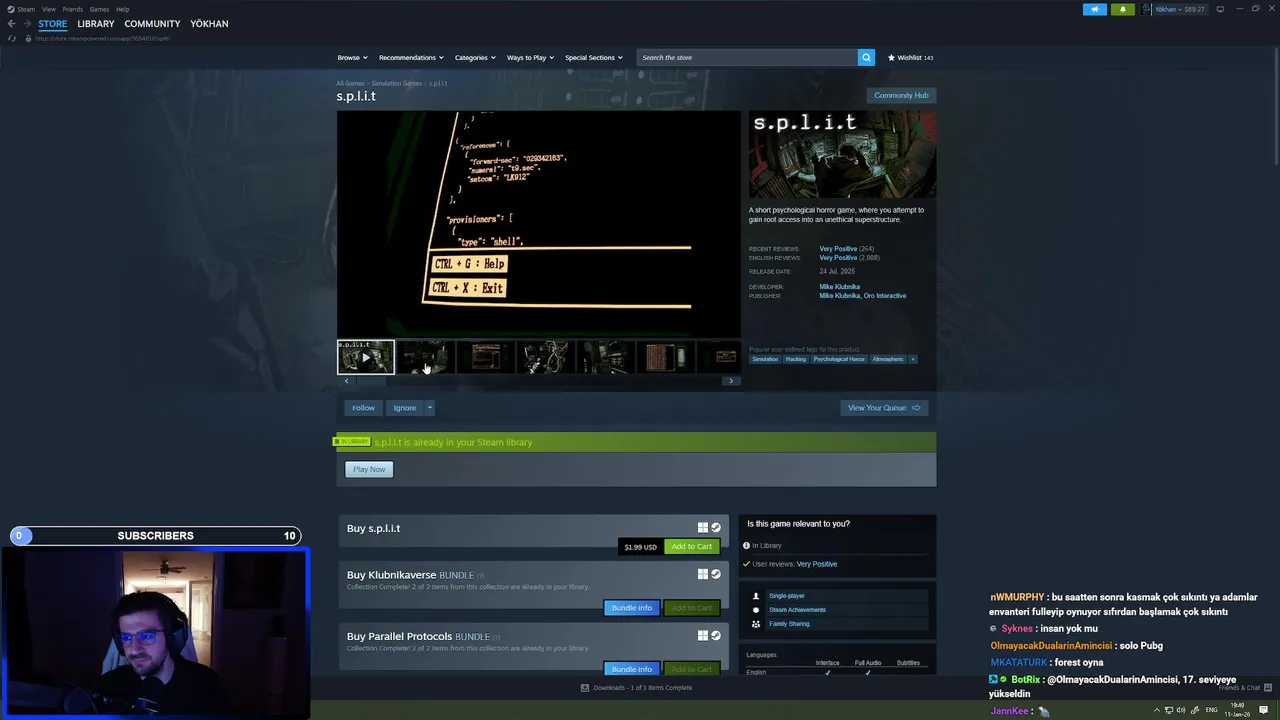Open the Oro Interactive publisher link
Viewport: 1280px width, 720px height.
885,296
